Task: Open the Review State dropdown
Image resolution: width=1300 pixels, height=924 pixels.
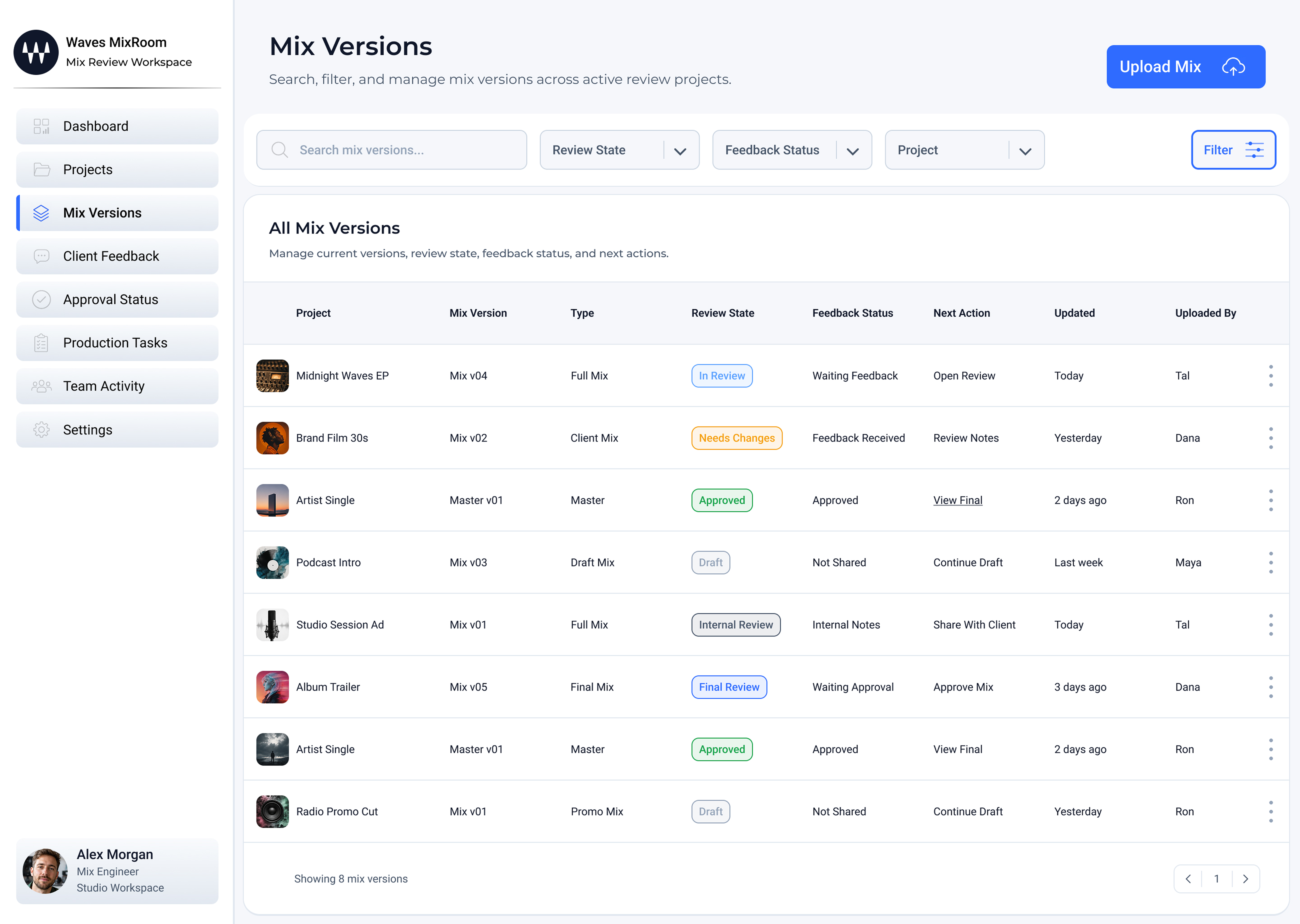Action: point(619,150)
